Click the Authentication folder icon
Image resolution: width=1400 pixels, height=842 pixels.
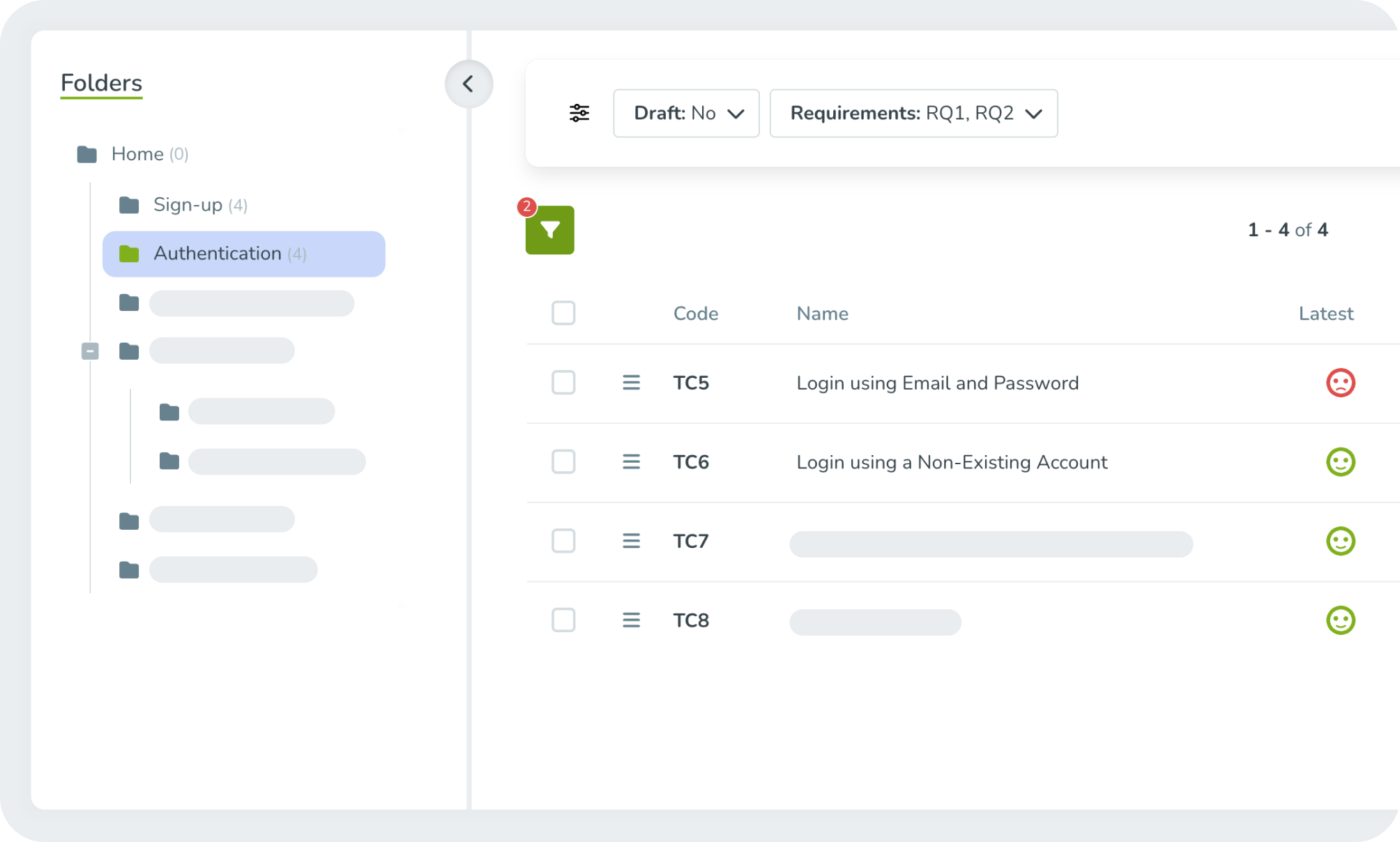pyautogui.click(x=130, y=254)
